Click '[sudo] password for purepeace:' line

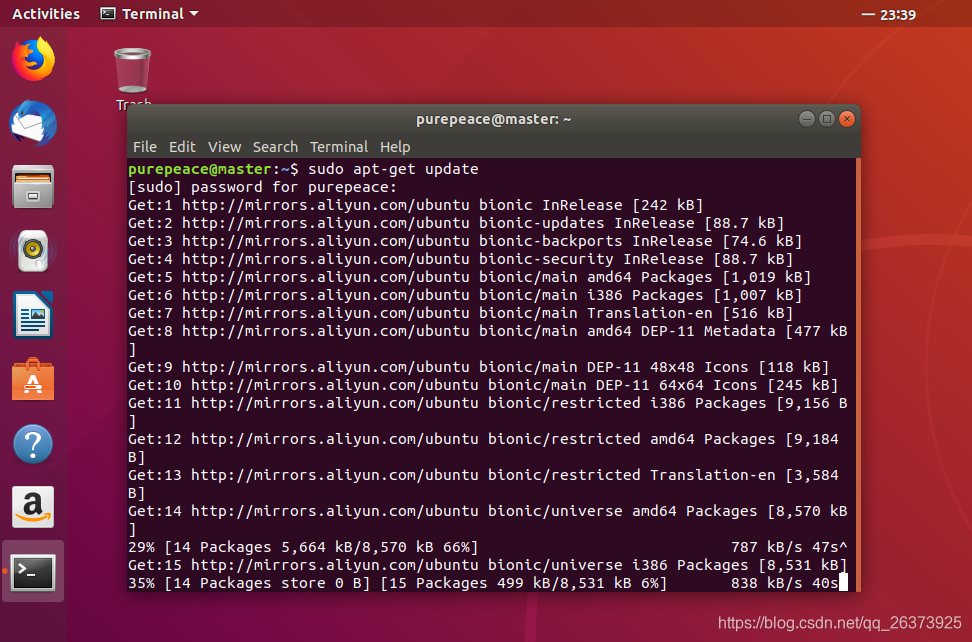262,187
